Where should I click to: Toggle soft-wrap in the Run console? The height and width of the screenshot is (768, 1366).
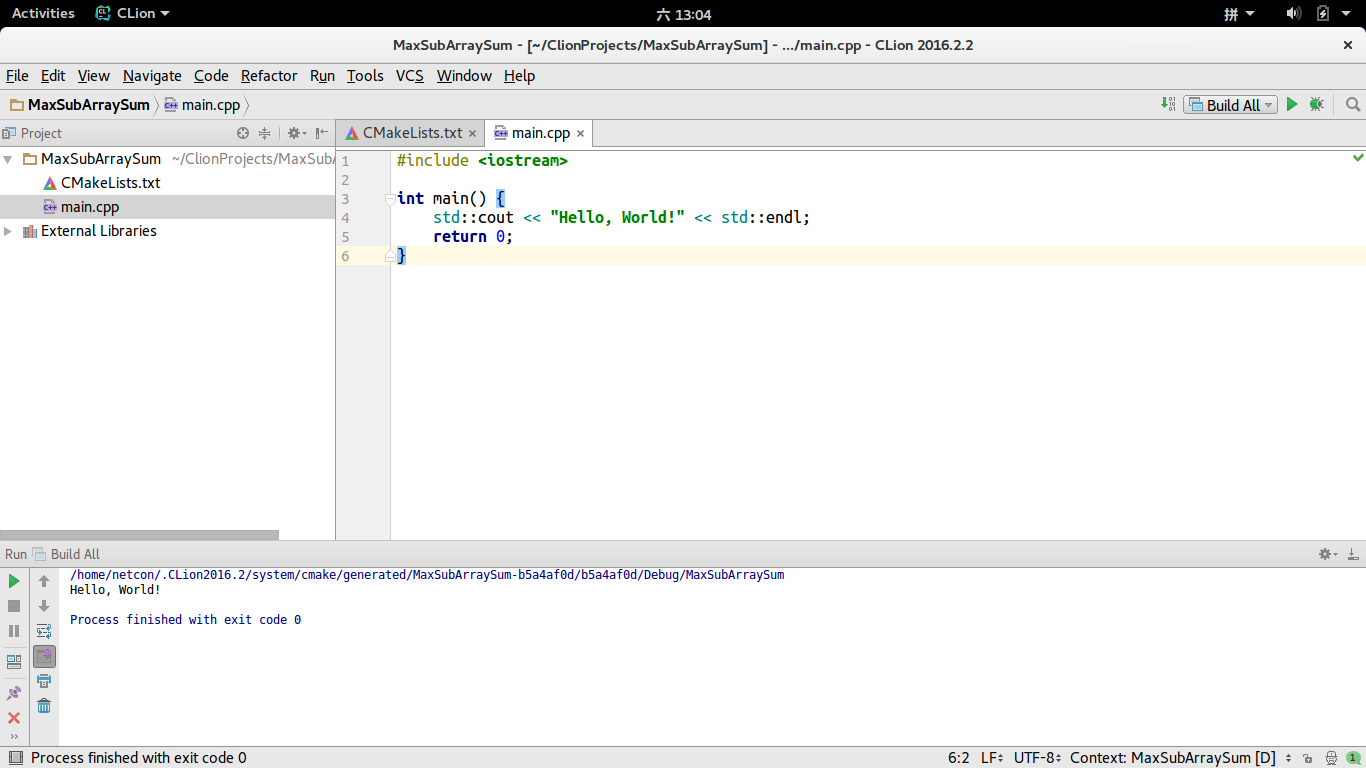pyautogui.click(x=44, y=631)
